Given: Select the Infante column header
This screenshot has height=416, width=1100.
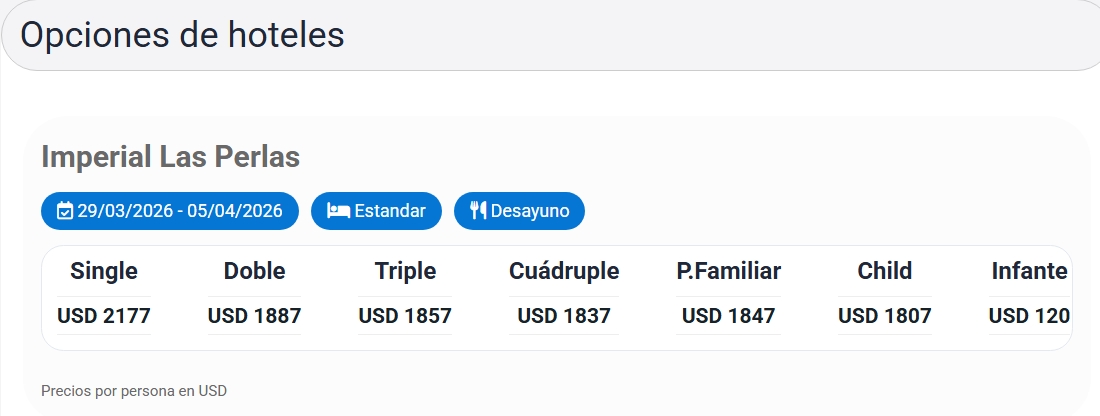Looking at the screenshot, I should tap(1029, 271).
